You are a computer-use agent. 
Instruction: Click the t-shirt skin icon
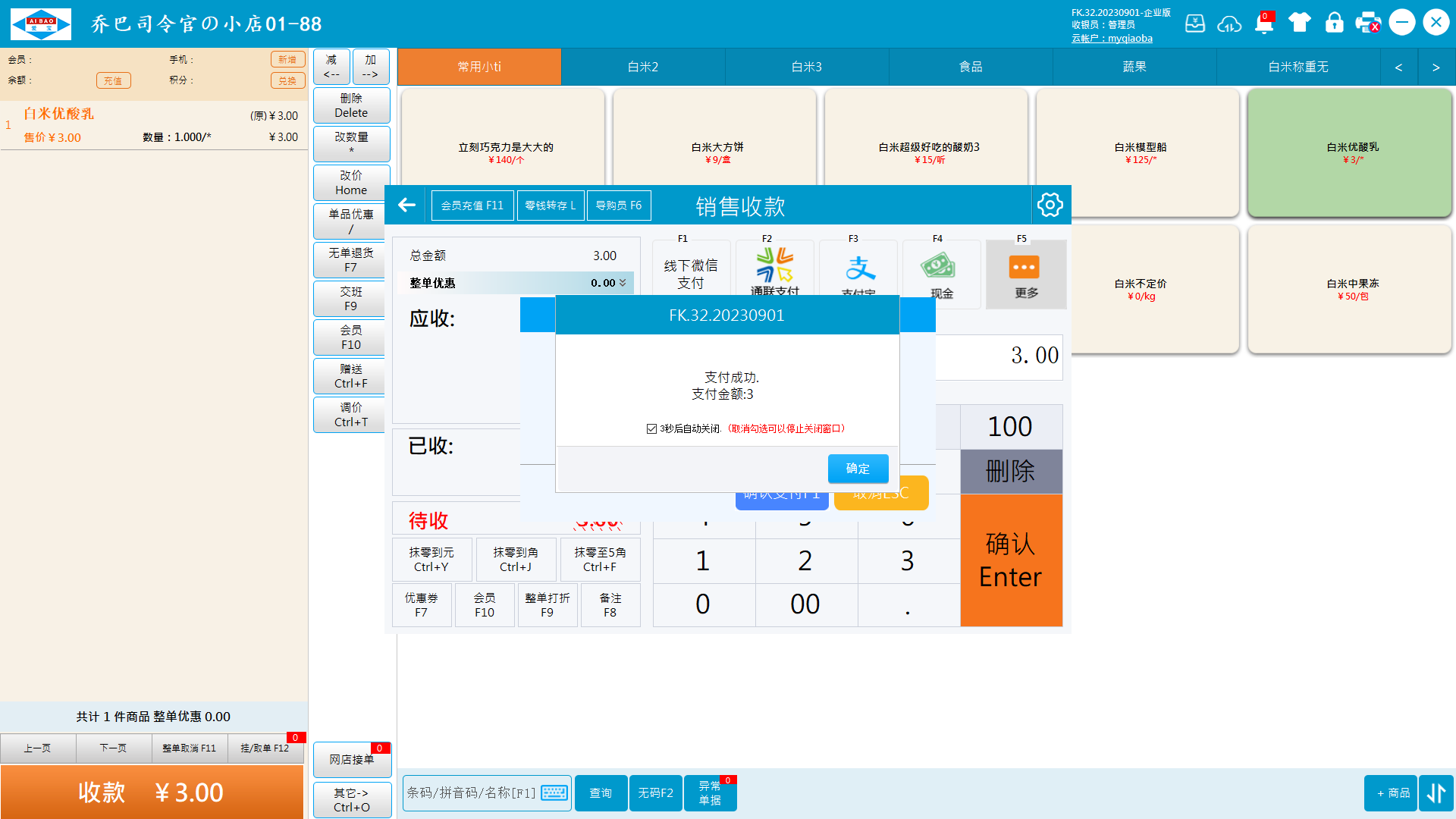[1299, 23]
